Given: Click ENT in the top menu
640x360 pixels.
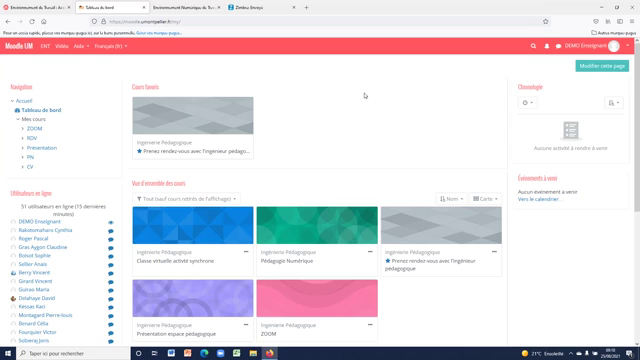Looking at the screenshot, I should pos(45,46).
